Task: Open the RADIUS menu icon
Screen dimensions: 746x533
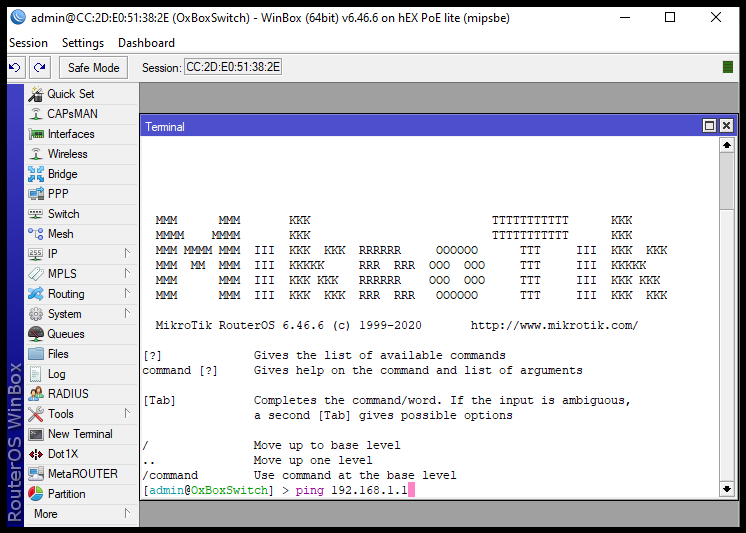Action: (x=36, y=394)
